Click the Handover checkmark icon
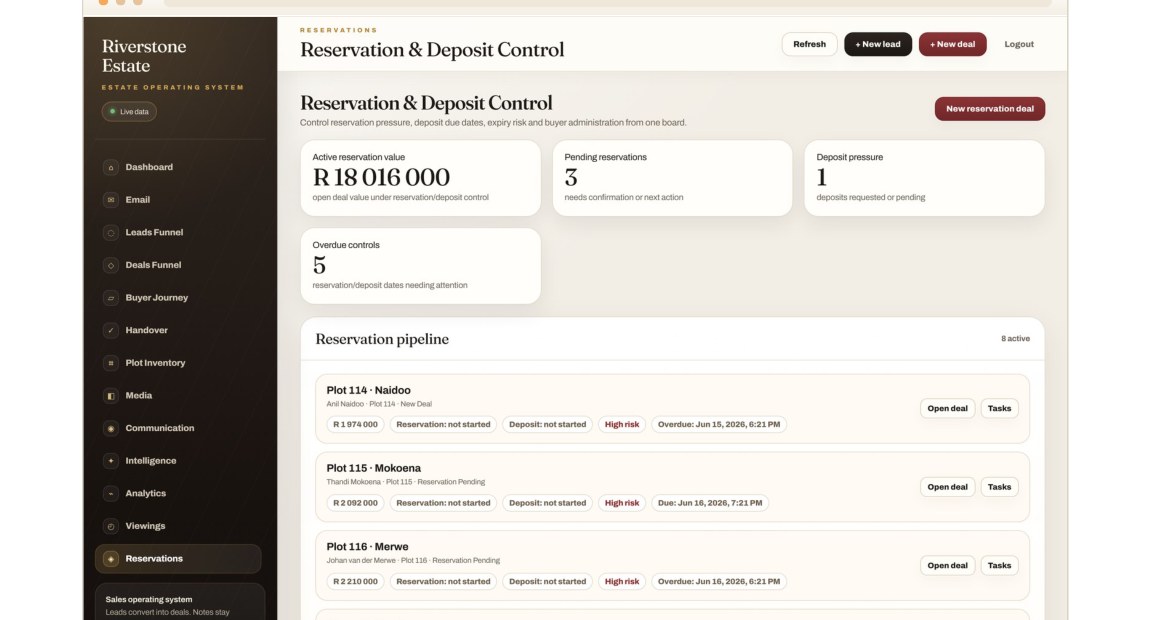 point(111,330)
